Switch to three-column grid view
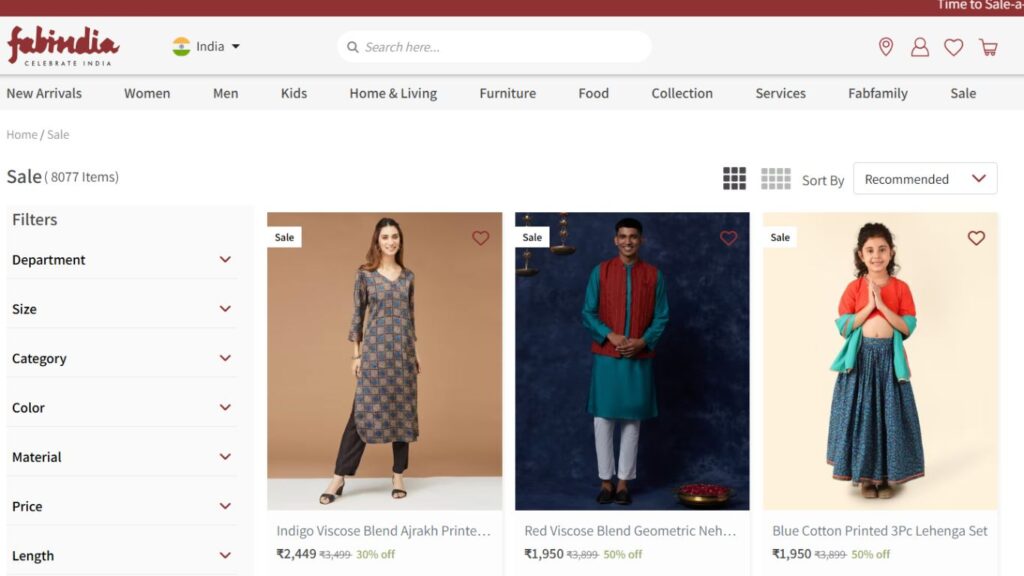This screenshot has height=576, width=1024. (734, 179)
